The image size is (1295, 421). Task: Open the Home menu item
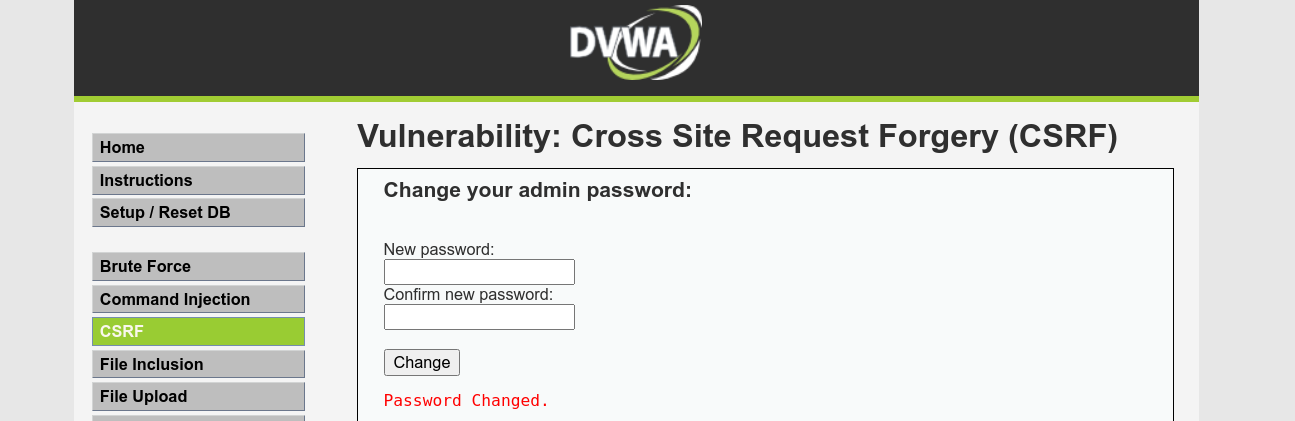(x=198, y=148)
